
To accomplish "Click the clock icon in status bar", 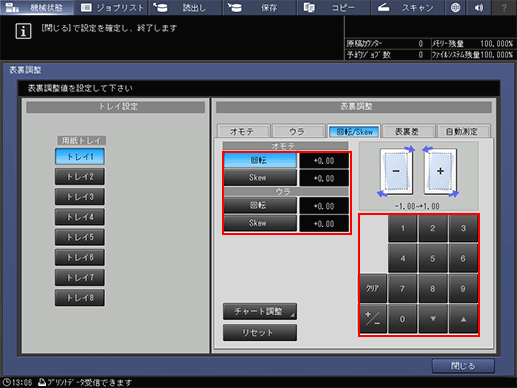I will 6,382.
